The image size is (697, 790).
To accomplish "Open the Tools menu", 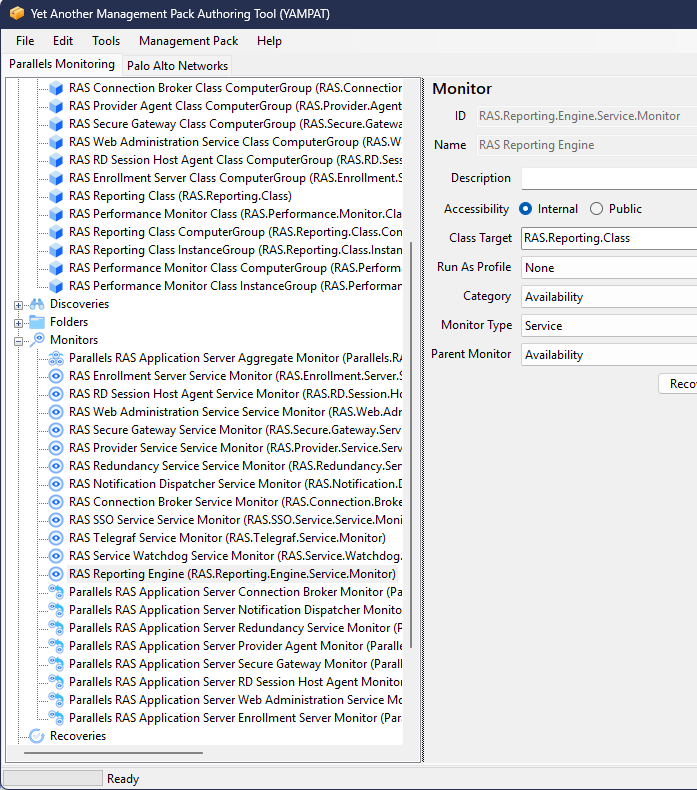I will pyautogui.click(x=106, y=41).
